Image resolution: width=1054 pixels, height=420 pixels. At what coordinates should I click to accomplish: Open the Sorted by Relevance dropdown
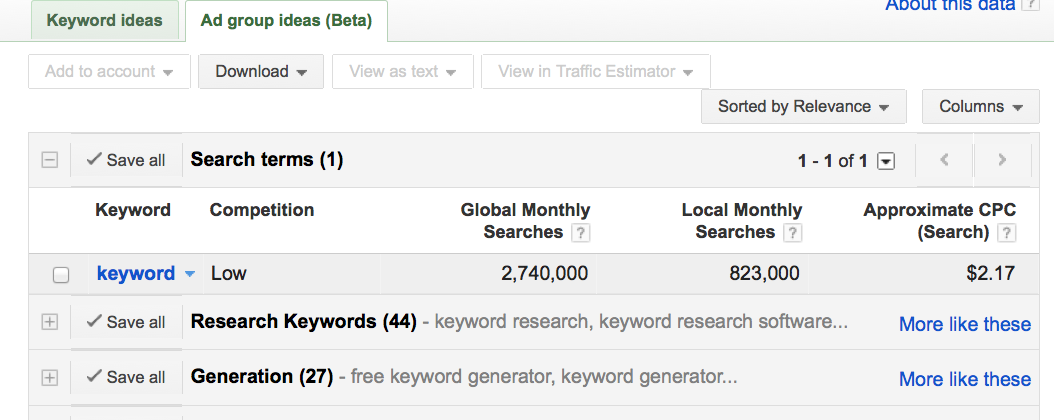[803, 106]
